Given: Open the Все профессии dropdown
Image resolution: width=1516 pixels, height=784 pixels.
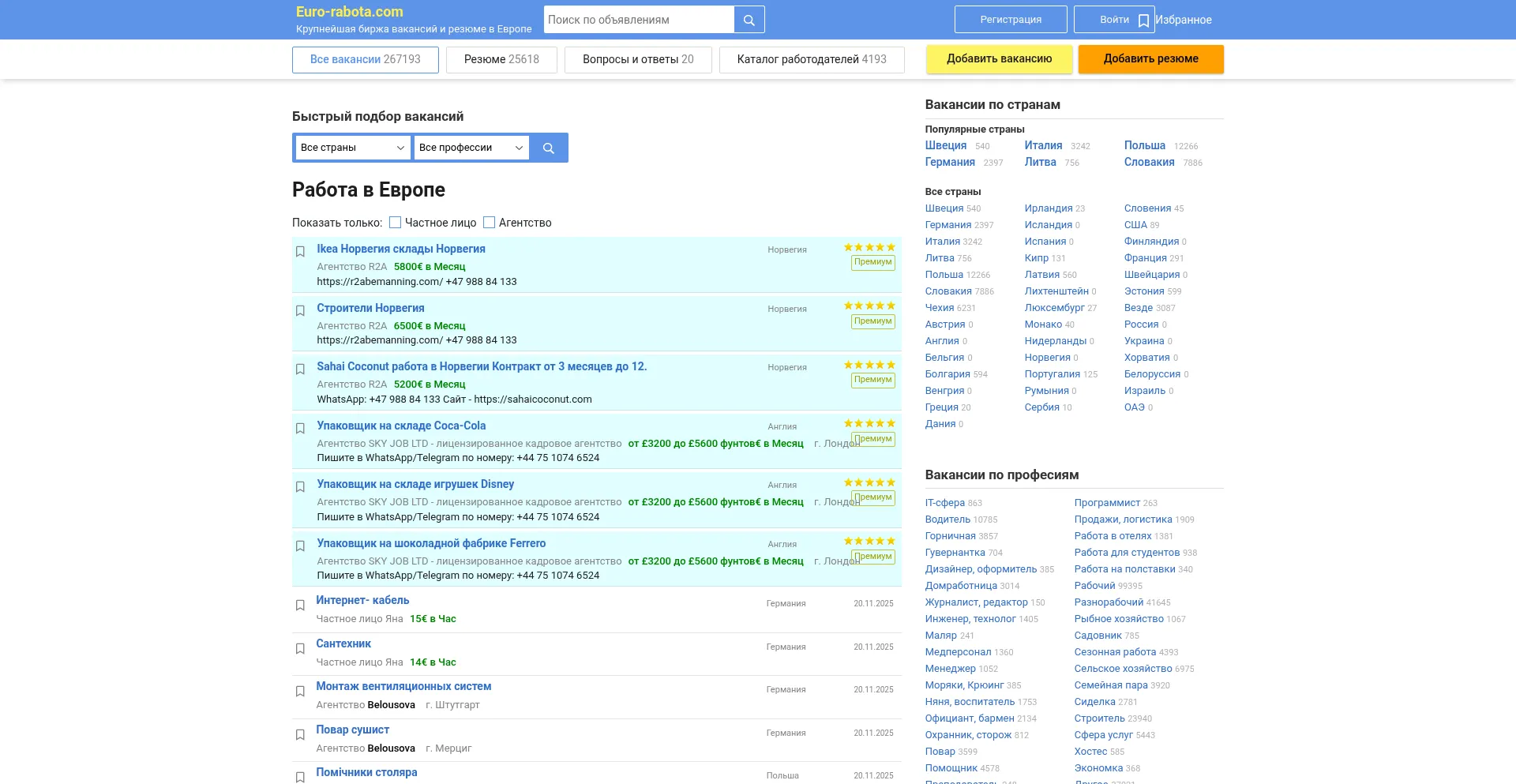Looking at the screenshot, I should 471,148.
